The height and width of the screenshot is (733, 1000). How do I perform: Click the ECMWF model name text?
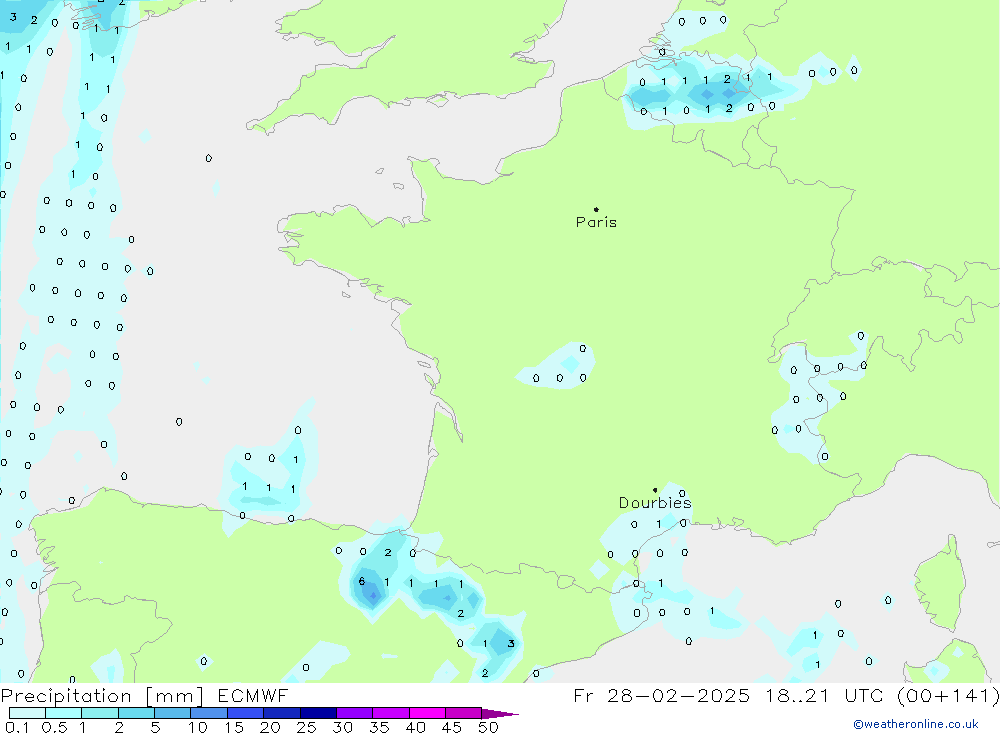(253, 695)
